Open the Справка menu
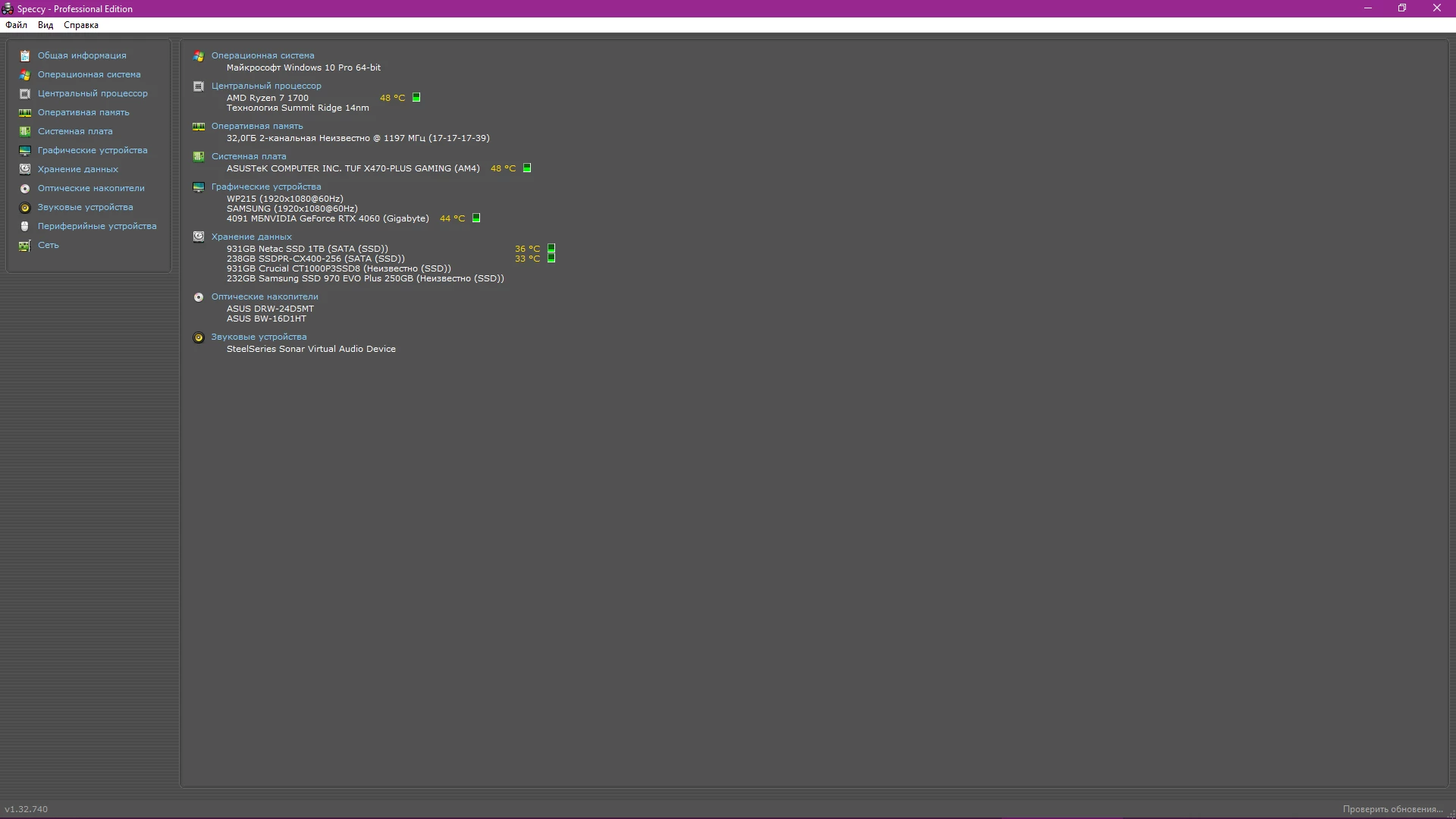 click(x=81, y=25)
